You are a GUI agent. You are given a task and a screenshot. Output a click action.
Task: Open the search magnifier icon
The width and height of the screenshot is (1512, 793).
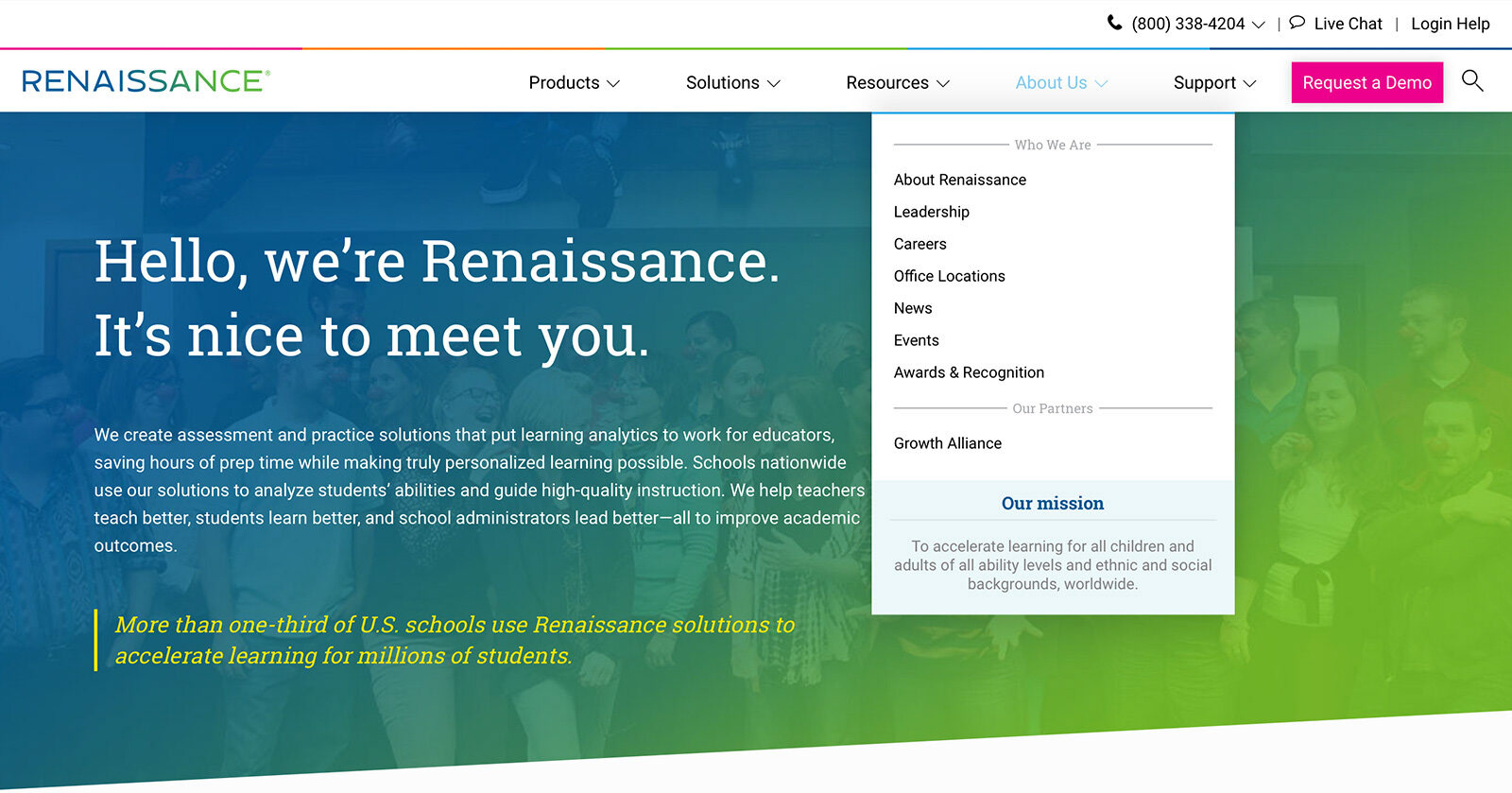pyautogui.click(x=1472, y=81)
